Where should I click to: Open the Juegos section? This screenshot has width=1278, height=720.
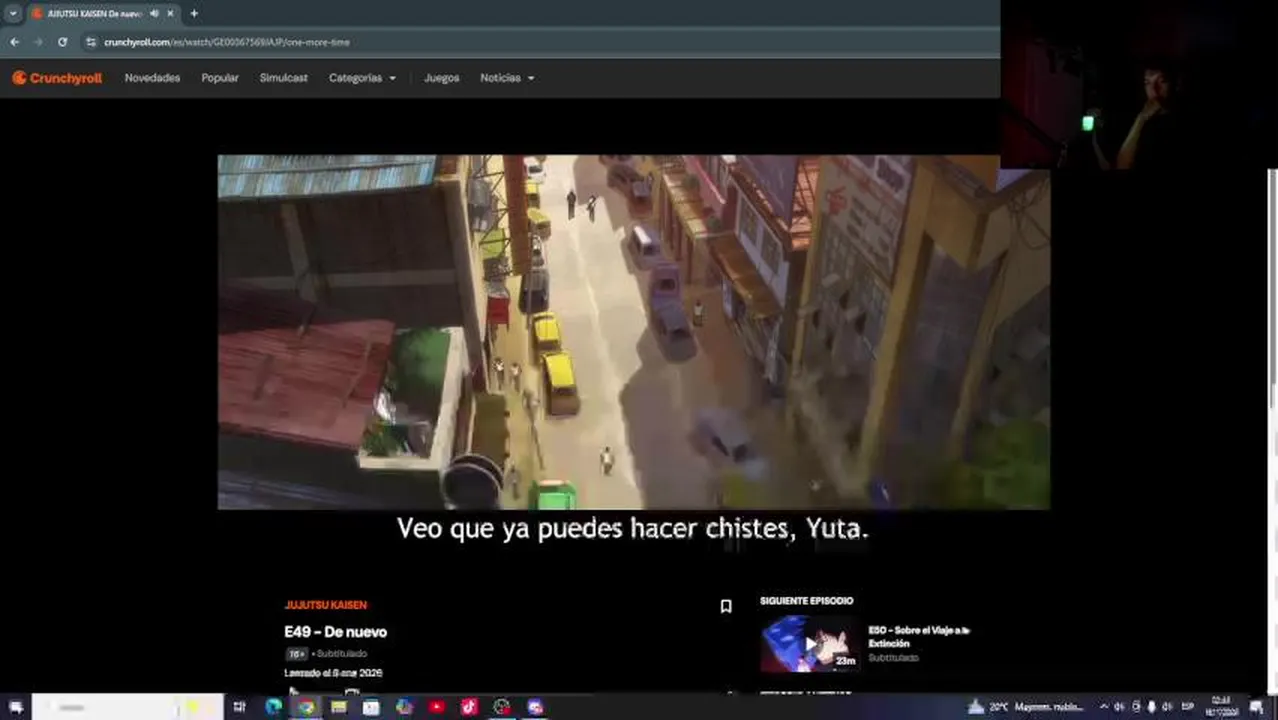click(x=441, y=78)
